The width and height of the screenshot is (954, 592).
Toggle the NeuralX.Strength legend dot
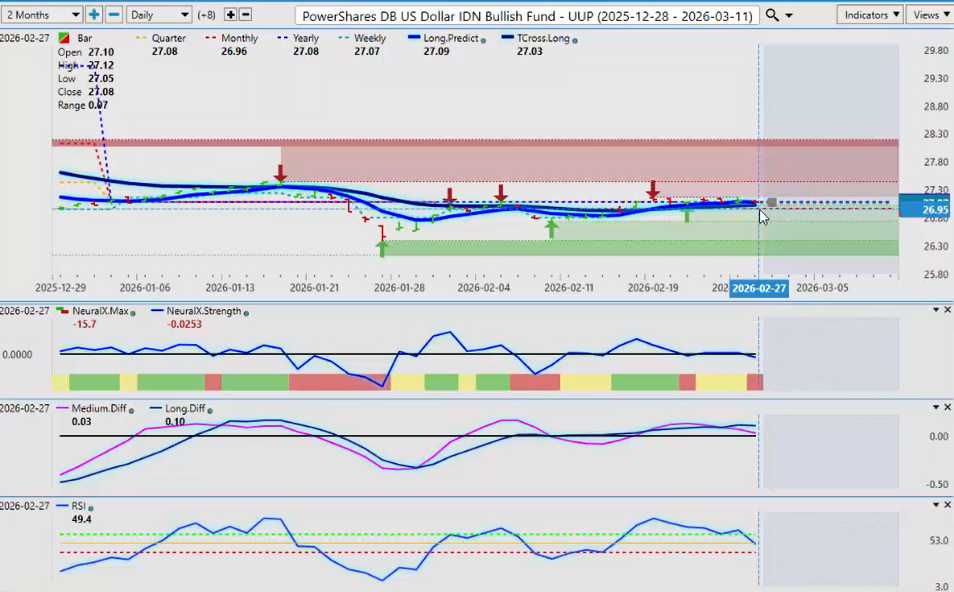(x=247, y=311)
